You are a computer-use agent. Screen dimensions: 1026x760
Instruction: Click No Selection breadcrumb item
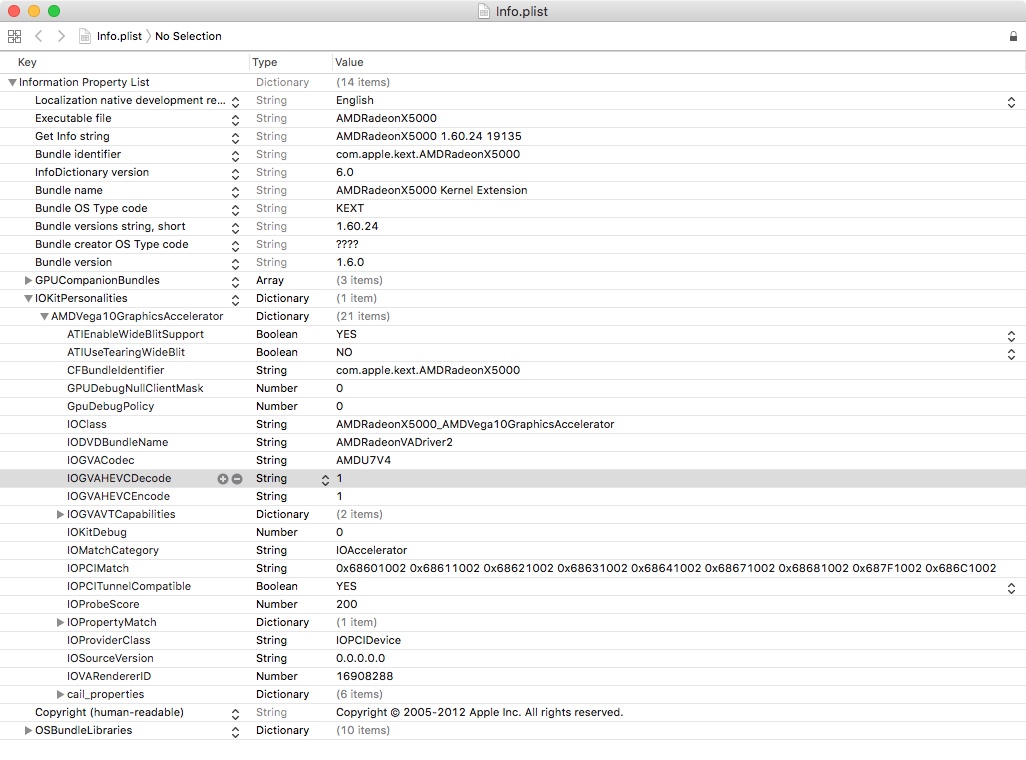point(188,36)
